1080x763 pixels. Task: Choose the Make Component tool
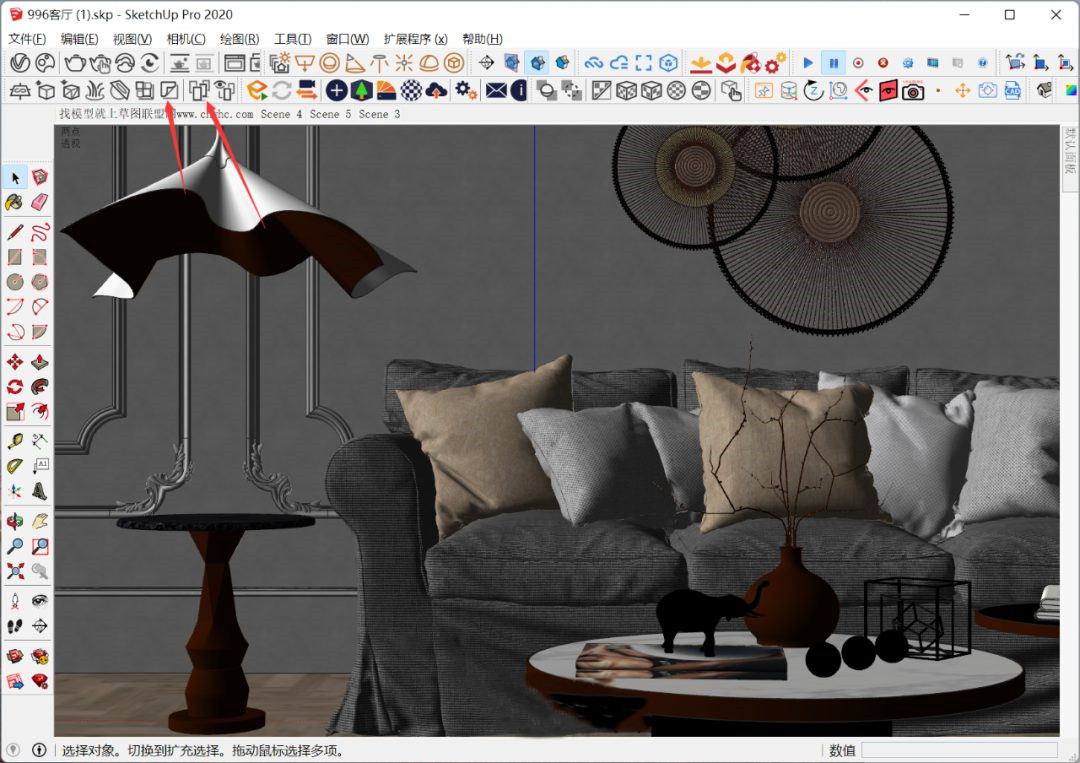[x=40, y=178]
